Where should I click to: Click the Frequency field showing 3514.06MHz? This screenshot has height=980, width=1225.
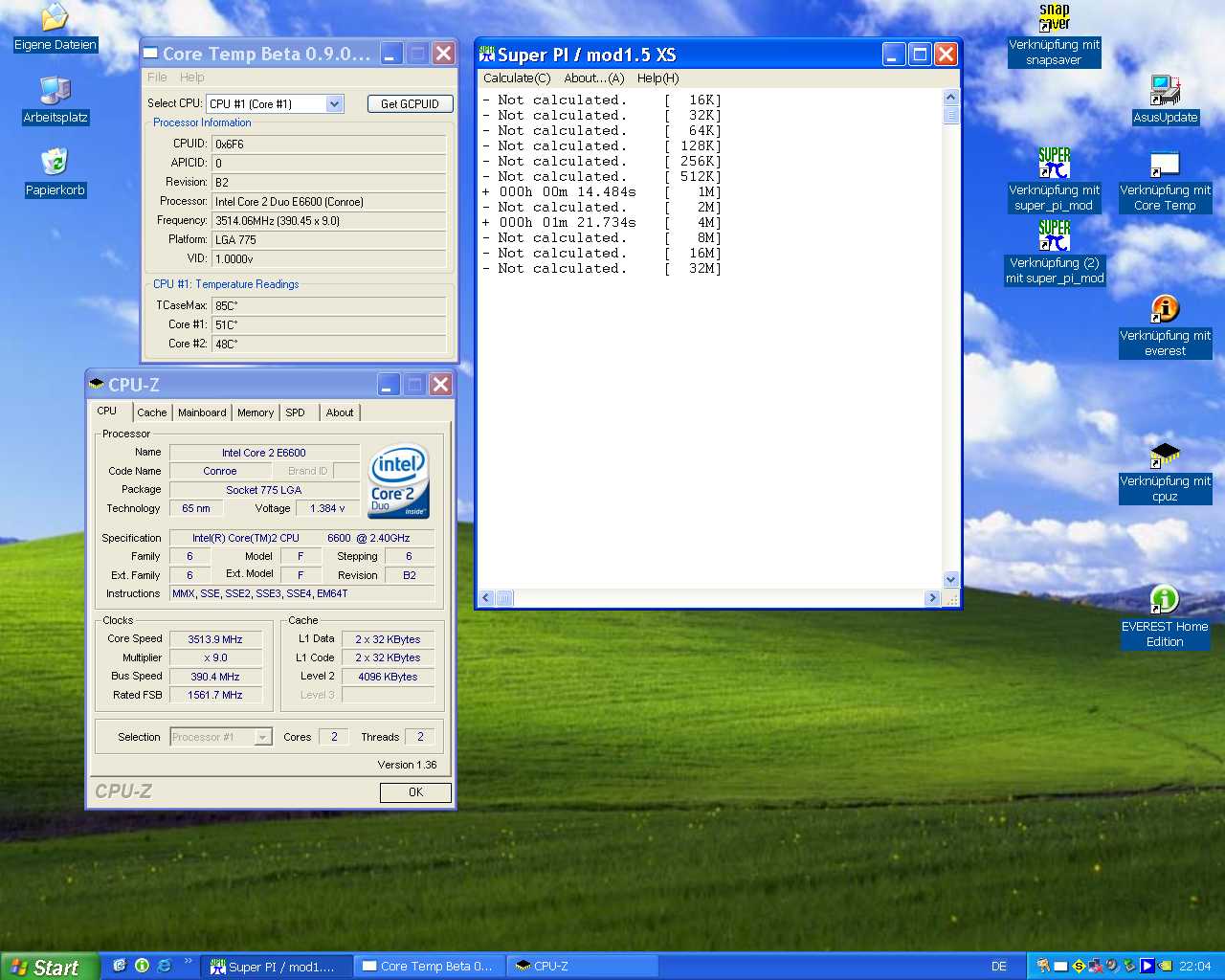click(329, 221)
